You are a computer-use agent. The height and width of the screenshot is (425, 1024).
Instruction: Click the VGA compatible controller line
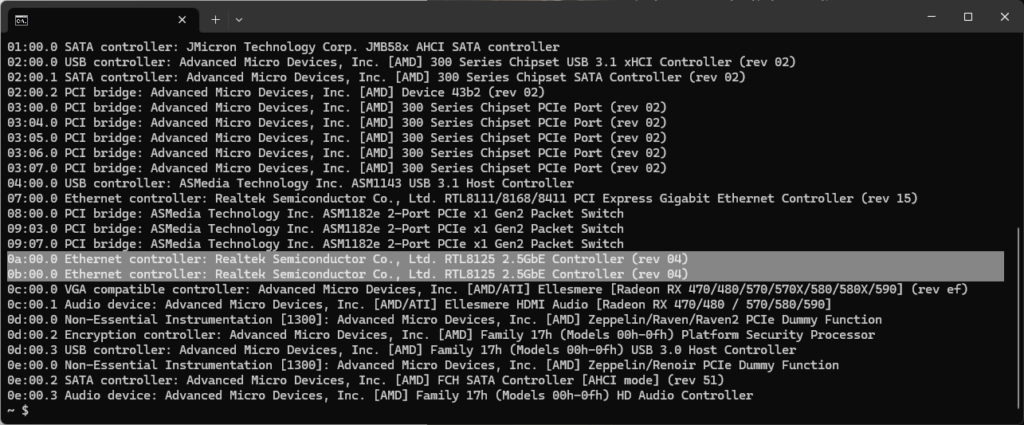coord(487,289)
